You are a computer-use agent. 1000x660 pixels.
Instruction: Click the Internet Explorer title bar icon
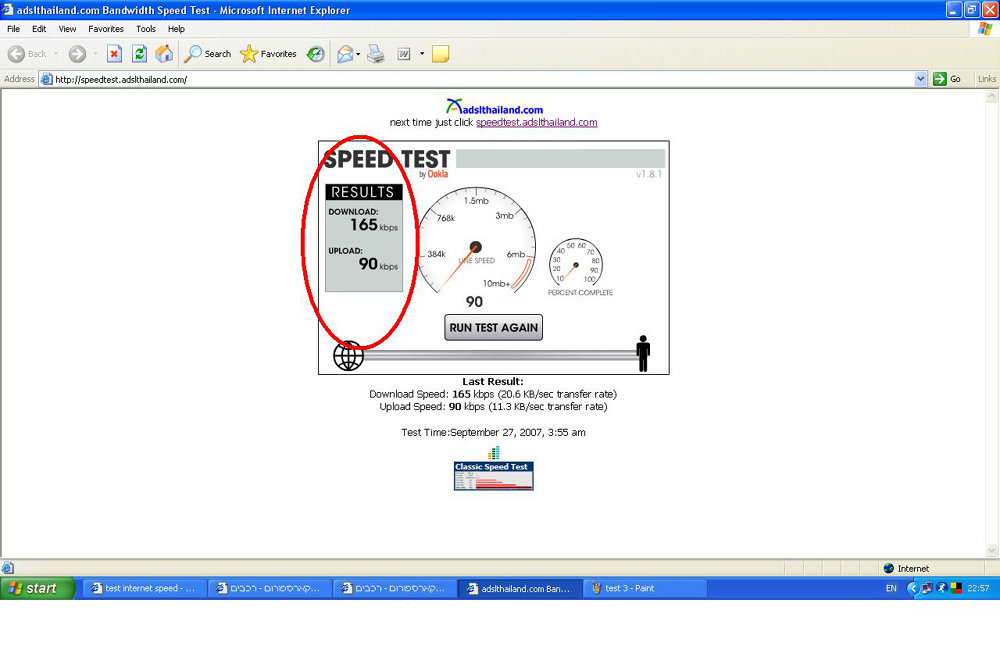8,10
